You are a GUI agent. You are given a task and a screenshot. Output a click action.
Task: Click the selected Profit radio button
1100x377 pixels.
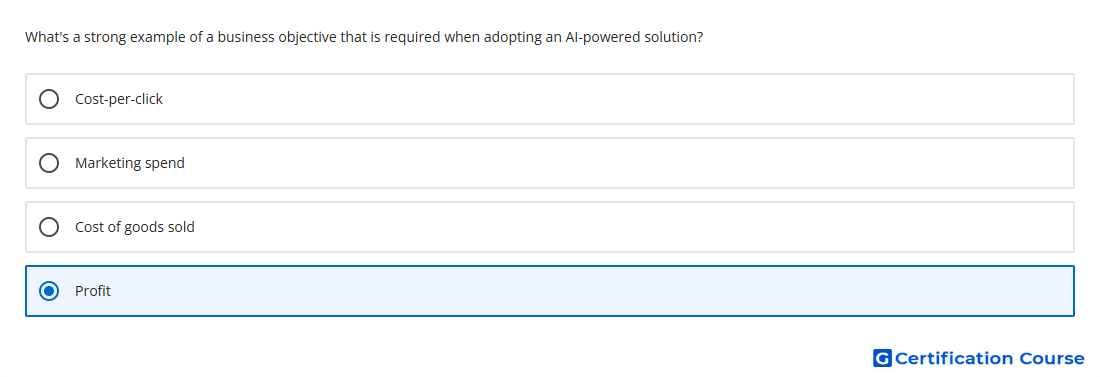(x=49, y=291)
